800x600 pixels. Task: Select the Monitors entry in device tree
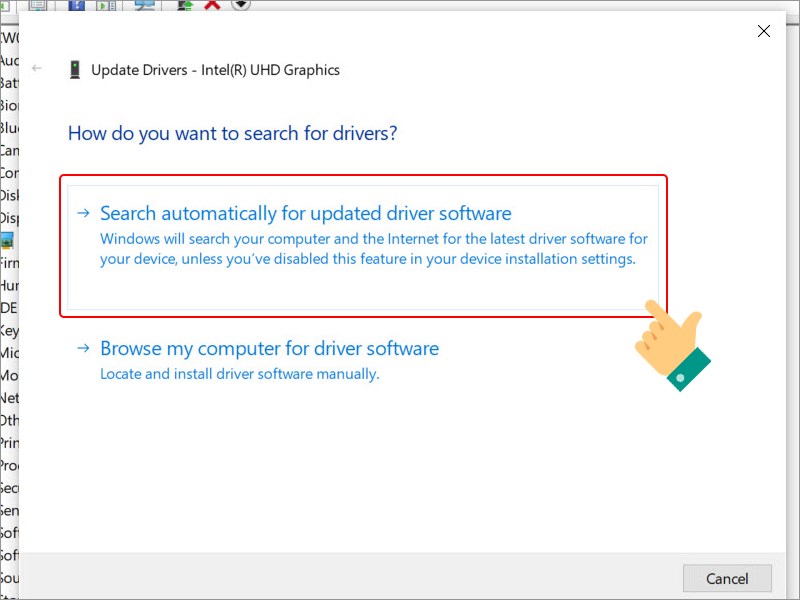[8, 375]
